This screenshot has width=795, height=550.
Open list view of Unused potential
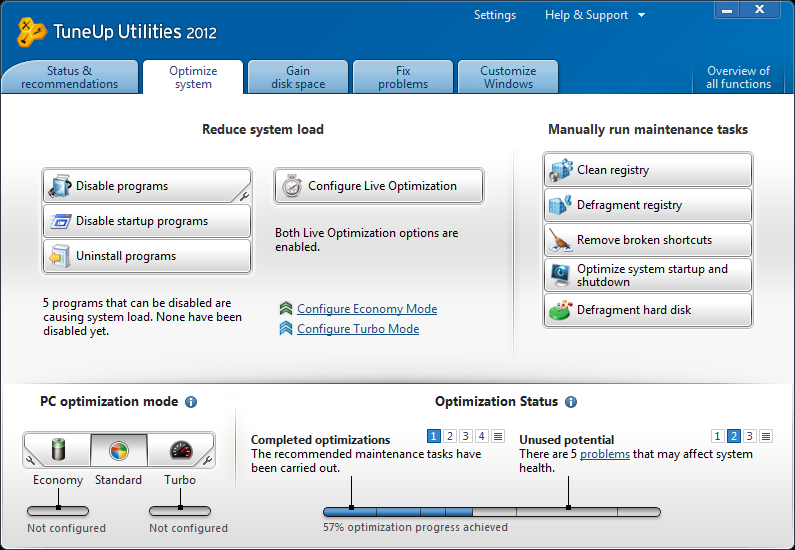tap(766, 436)
